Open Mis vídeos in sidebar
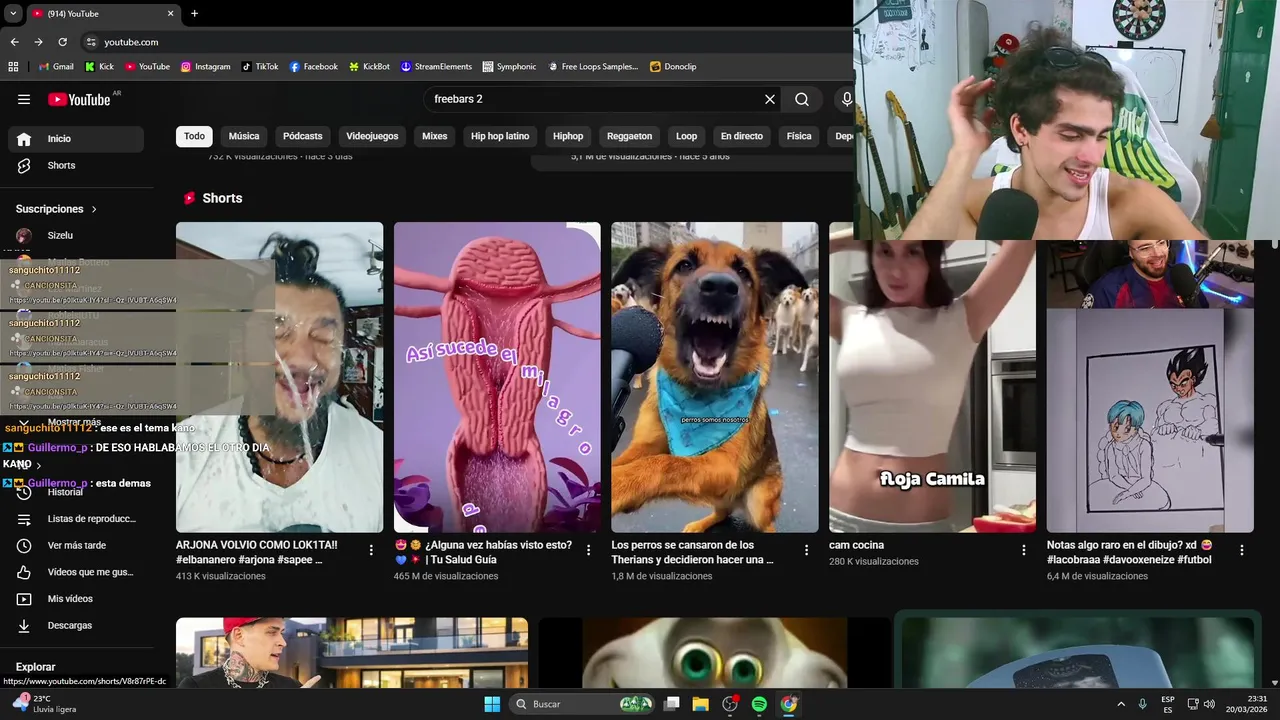This screenshot has height=720, width=1280. pos(76,599)
